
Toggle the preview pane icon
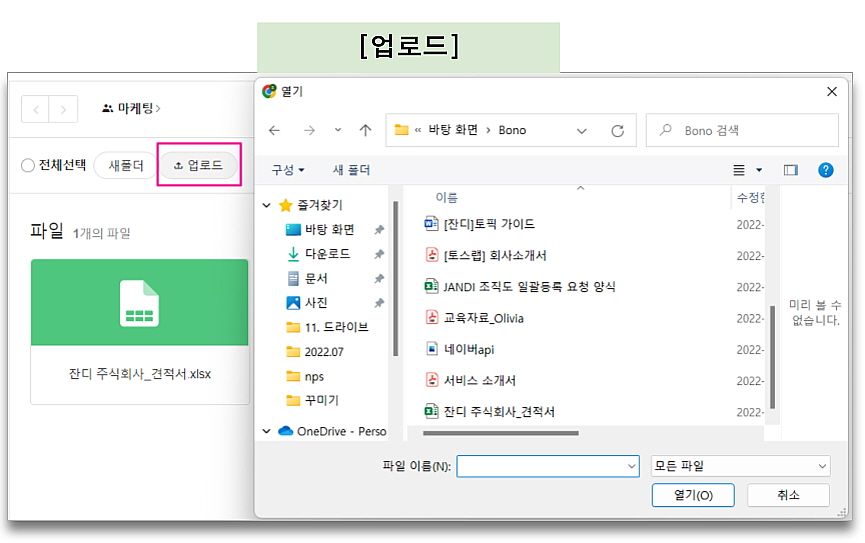(x=790, y=170)
